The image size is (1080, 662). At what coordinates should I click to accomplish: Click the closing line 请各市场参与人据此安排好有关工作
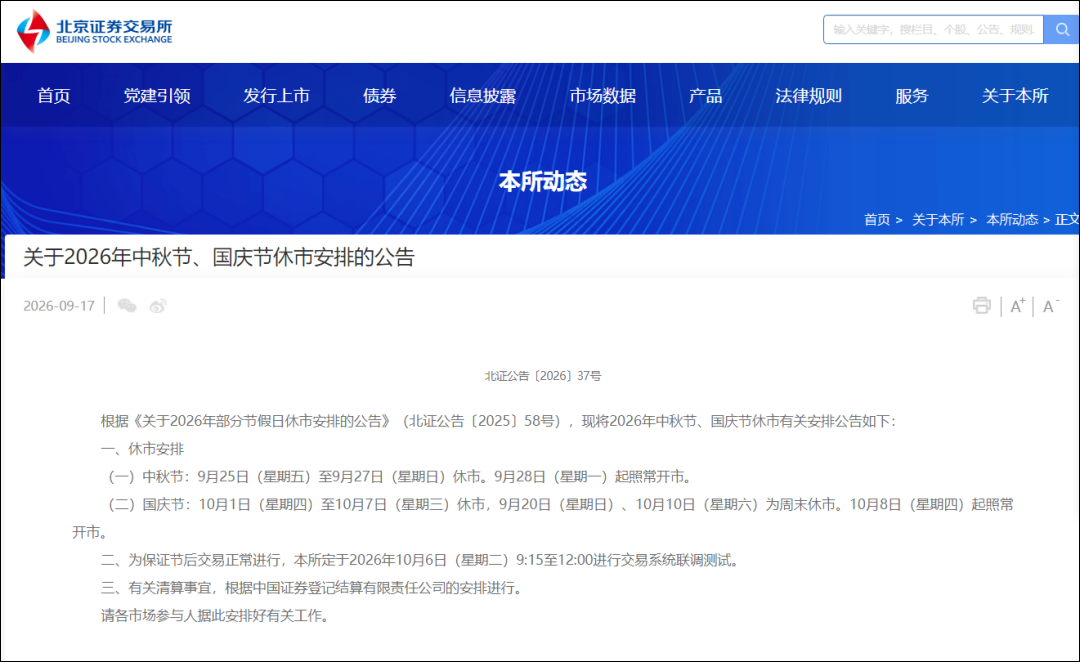click(216, 616)
